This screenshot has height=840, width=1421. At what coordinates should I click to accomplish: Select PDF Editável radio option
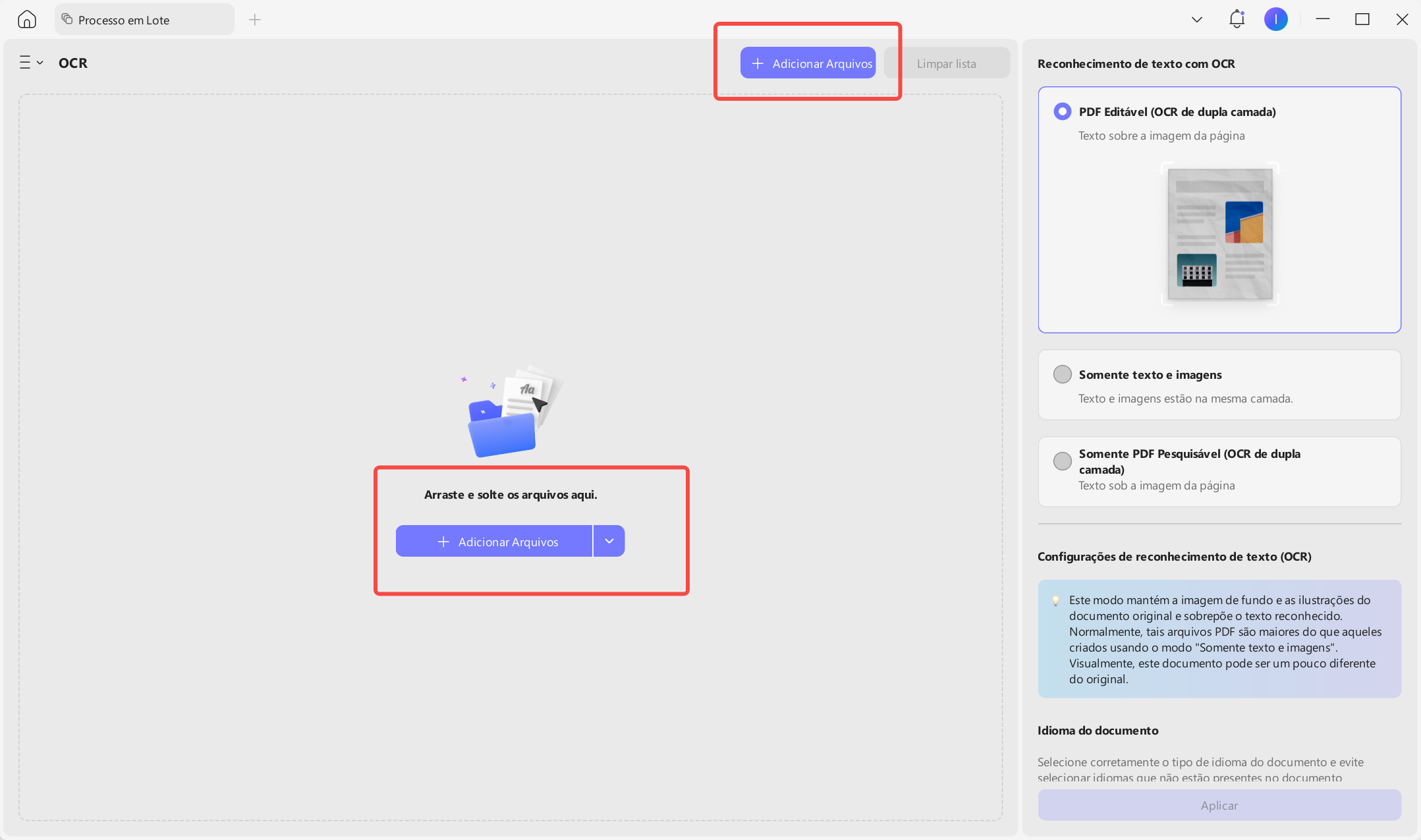click(x=1062, y=111)
